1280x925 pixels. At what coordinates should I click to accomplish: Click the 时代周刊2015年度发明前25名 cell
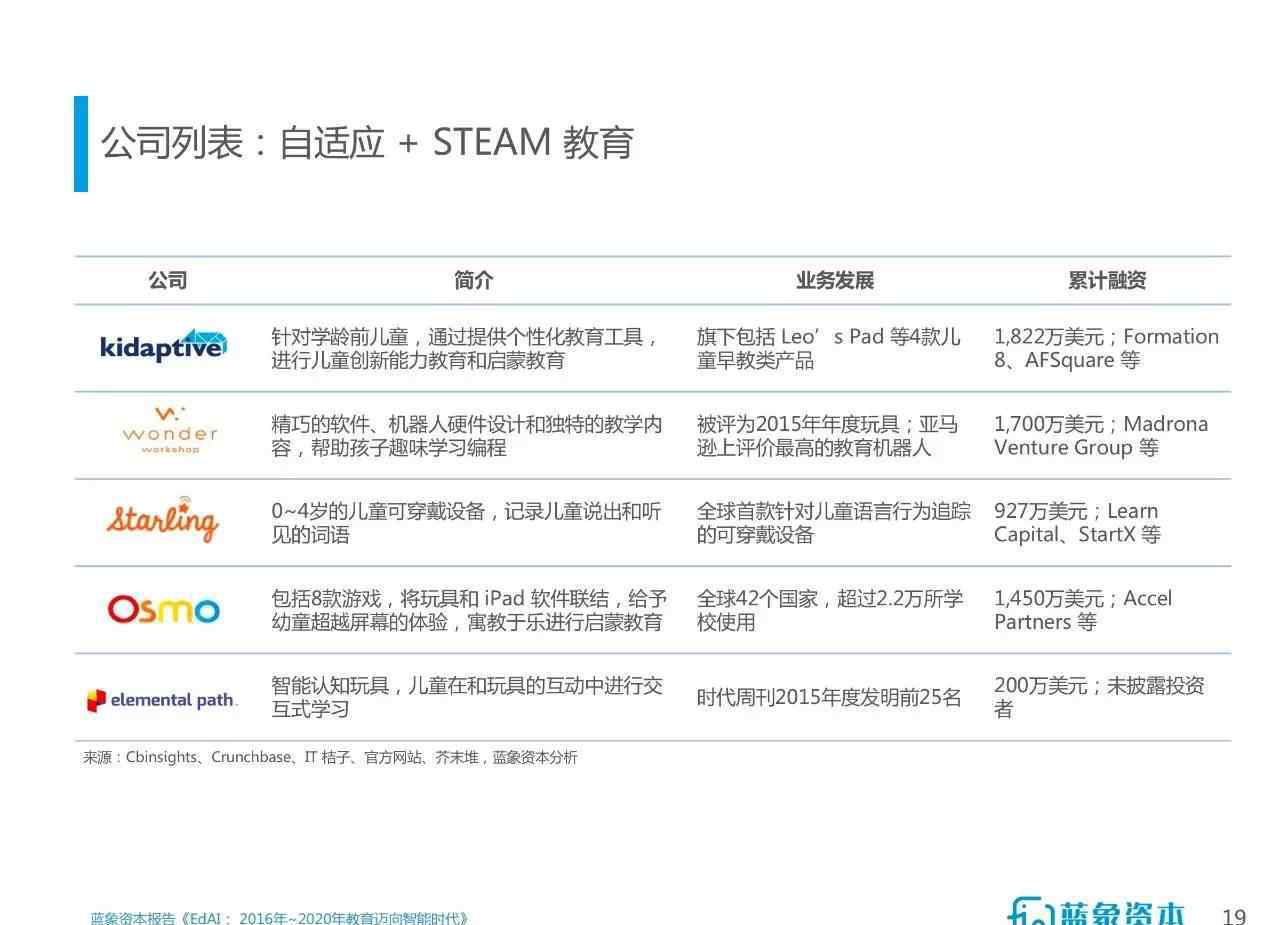(x=829, y=697)
